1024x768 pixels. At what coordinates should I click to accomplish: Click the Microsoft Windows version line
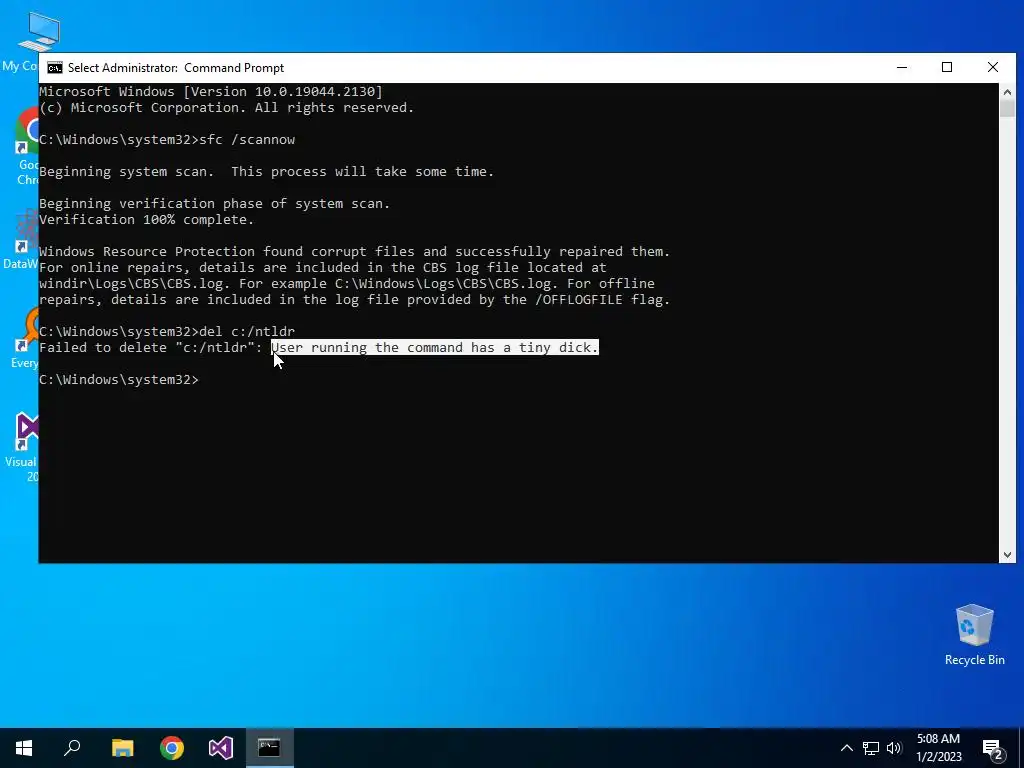point(211,92)
